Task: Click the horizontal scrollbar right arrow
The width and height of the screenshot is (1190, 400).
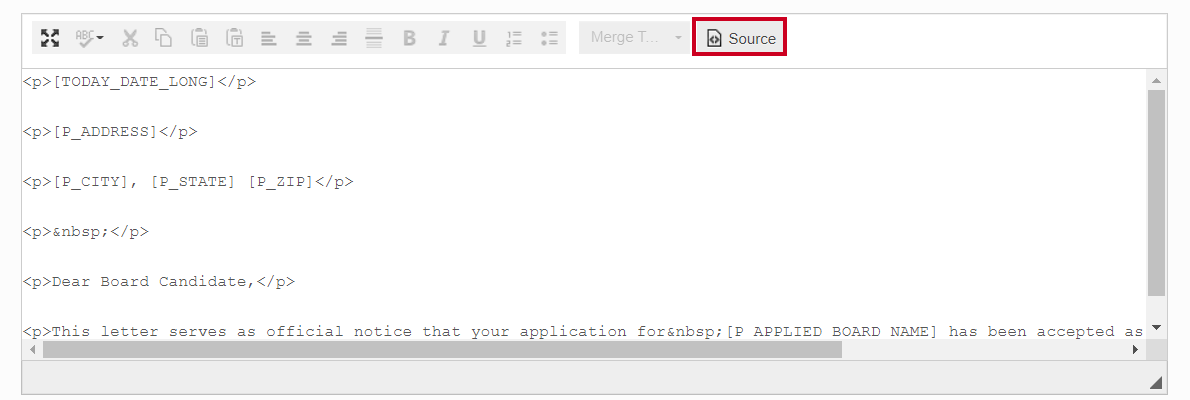Action: (x=1135, y=349)
